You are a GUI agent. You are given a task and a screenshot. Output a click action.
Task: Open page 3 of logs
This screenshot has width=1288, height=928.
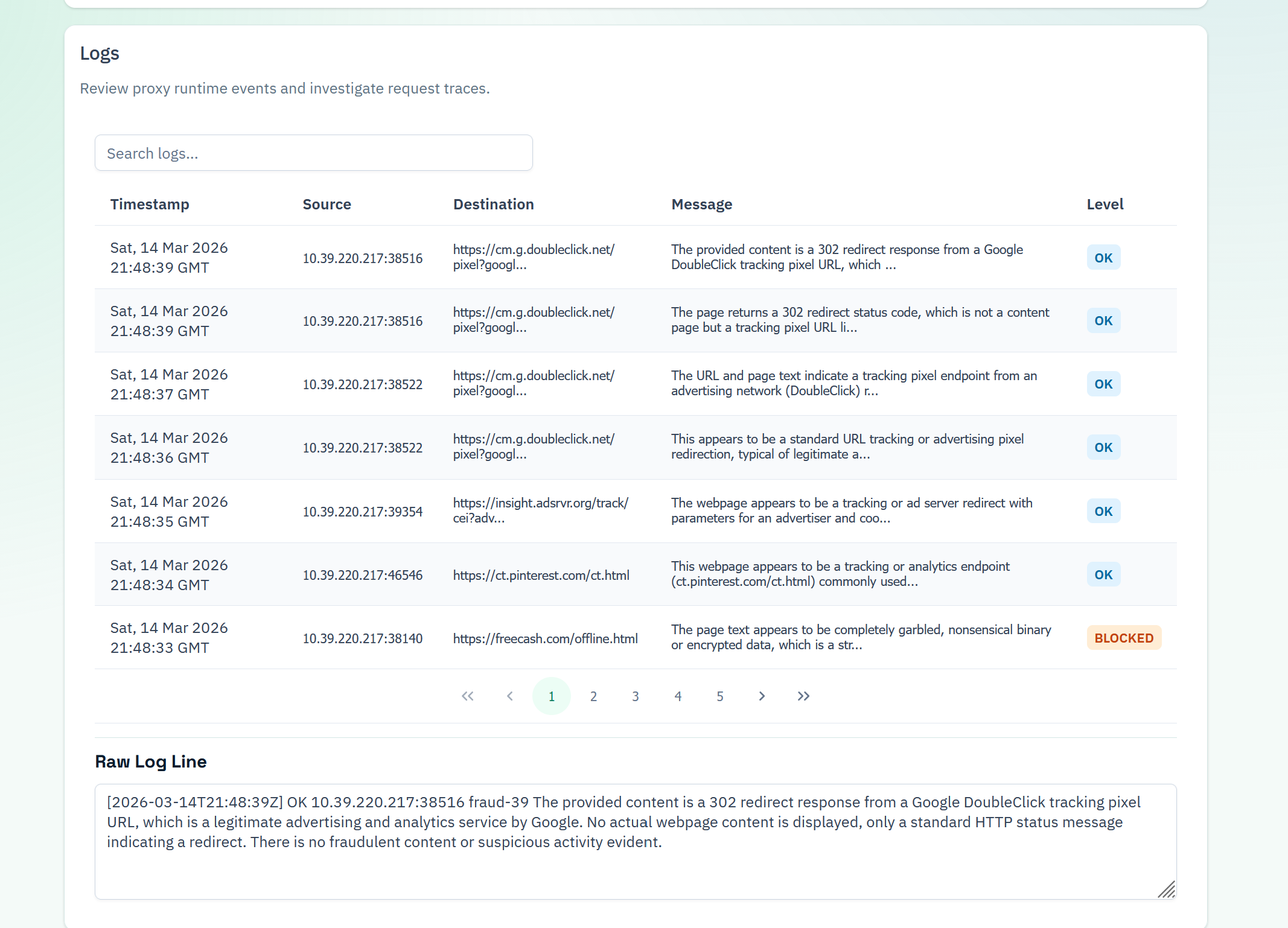[636, 696]
